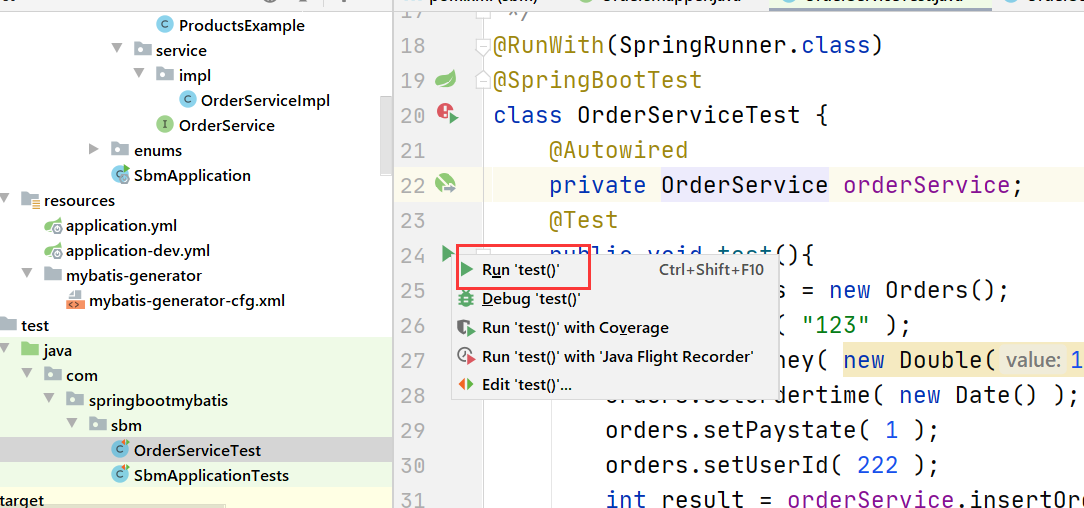Click the @Autowired annotation
The height and width of the screenshot is (508, 1084).
[x=619, y=149]
